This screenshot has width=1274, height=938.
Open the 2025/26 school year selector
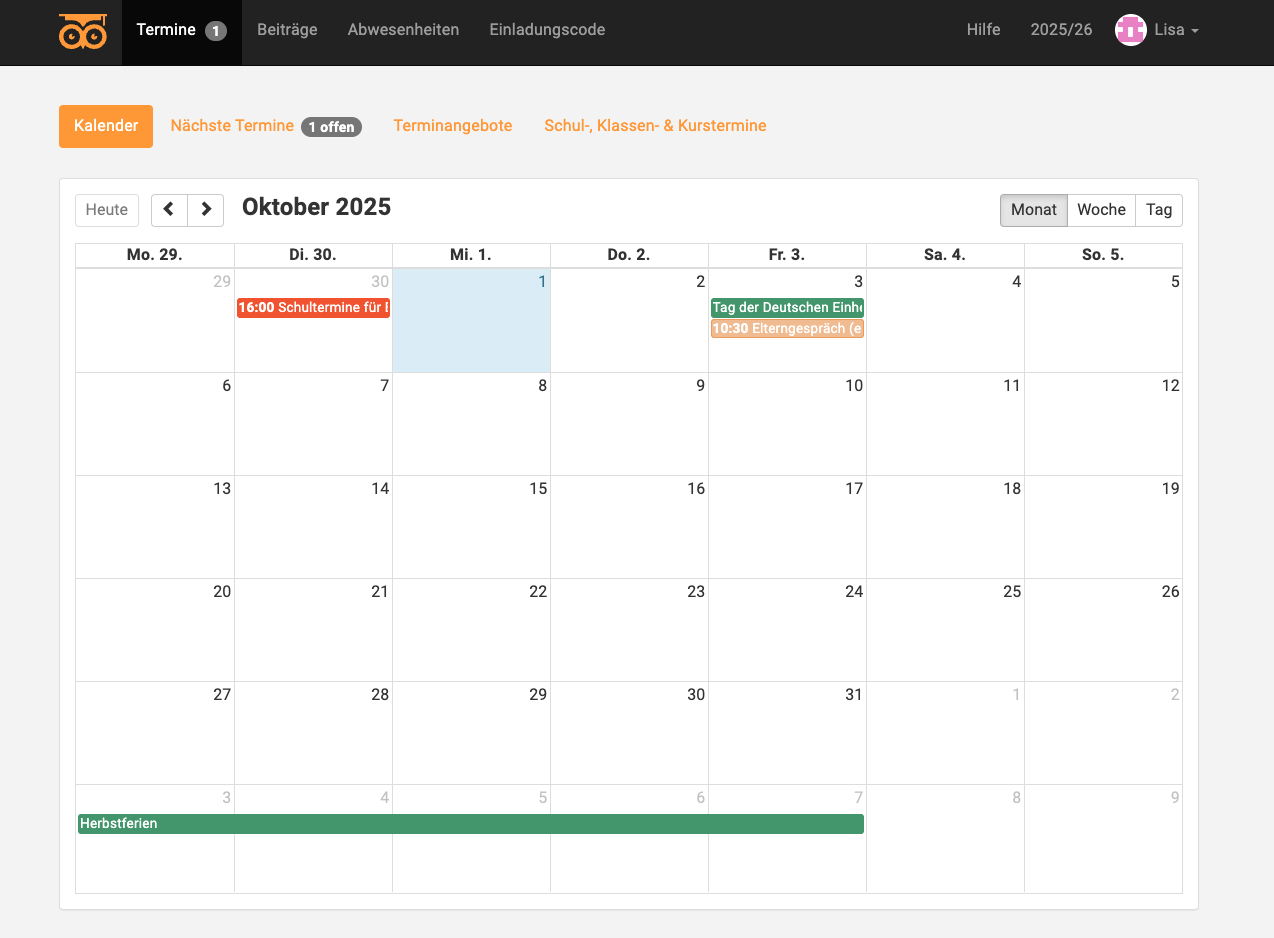click(1061, 30)
